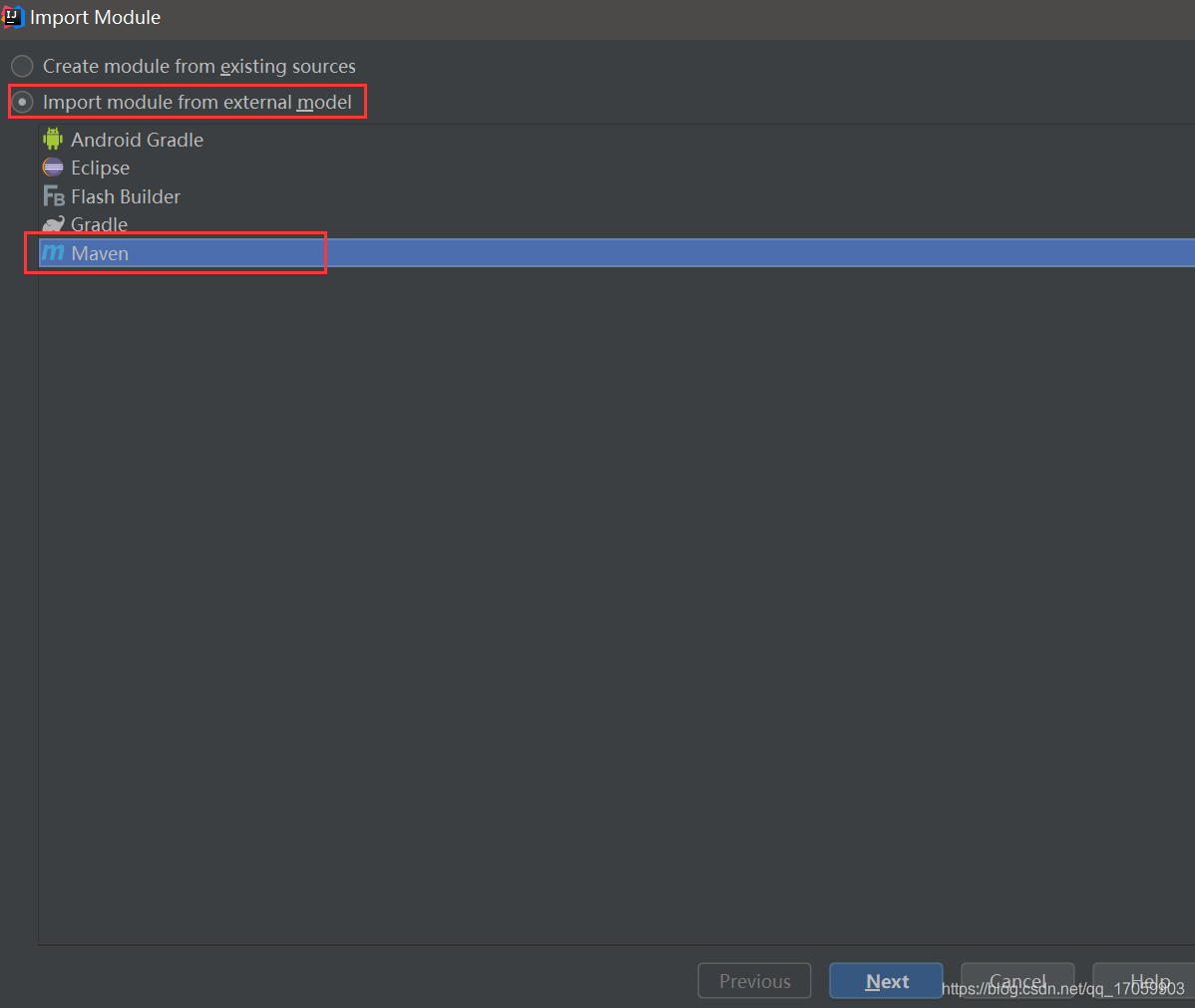Click the Previous button
This screenshot has height=1008, width=1195.
[x=754, y=980]
